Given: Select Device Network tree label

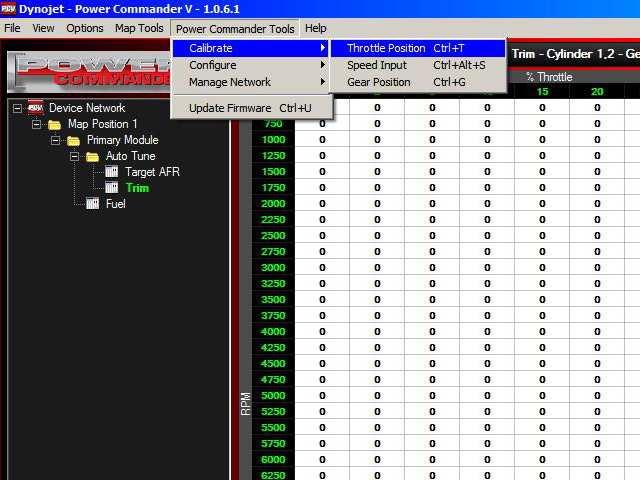Looking at the screenshot, I should 87,108.
